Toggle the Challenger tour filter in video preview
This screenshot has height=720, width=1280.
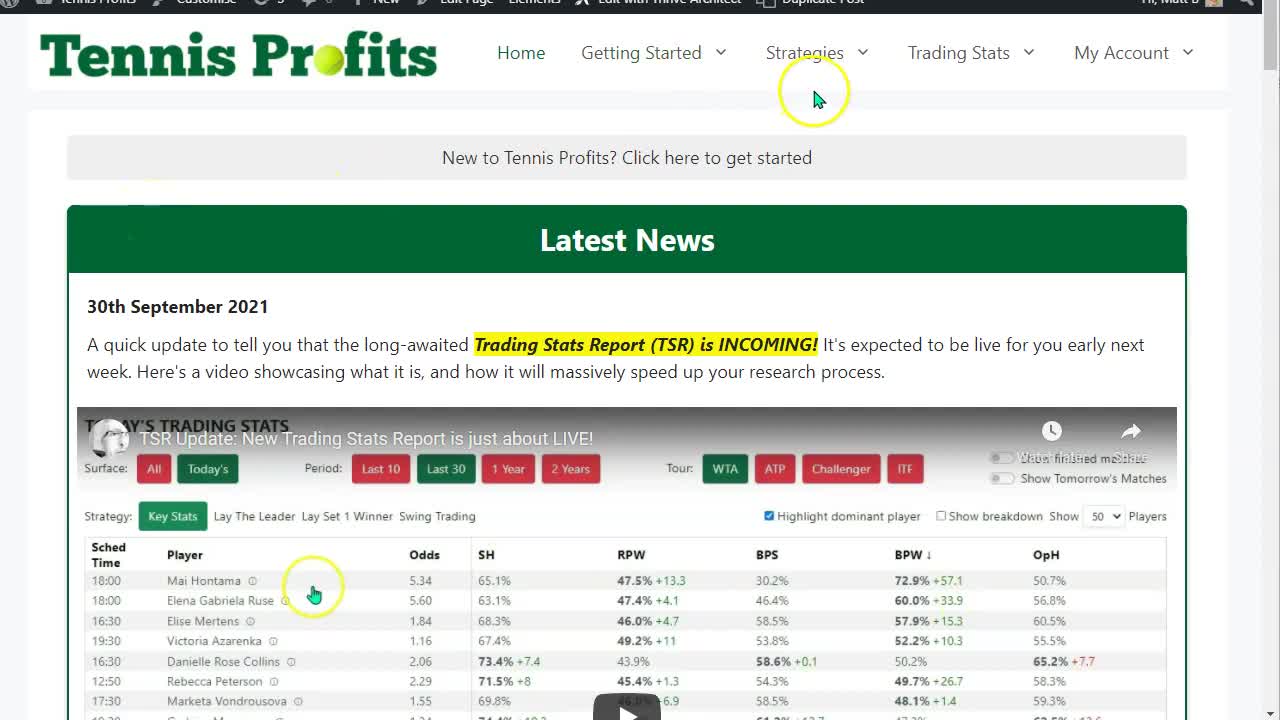point(841,469)
